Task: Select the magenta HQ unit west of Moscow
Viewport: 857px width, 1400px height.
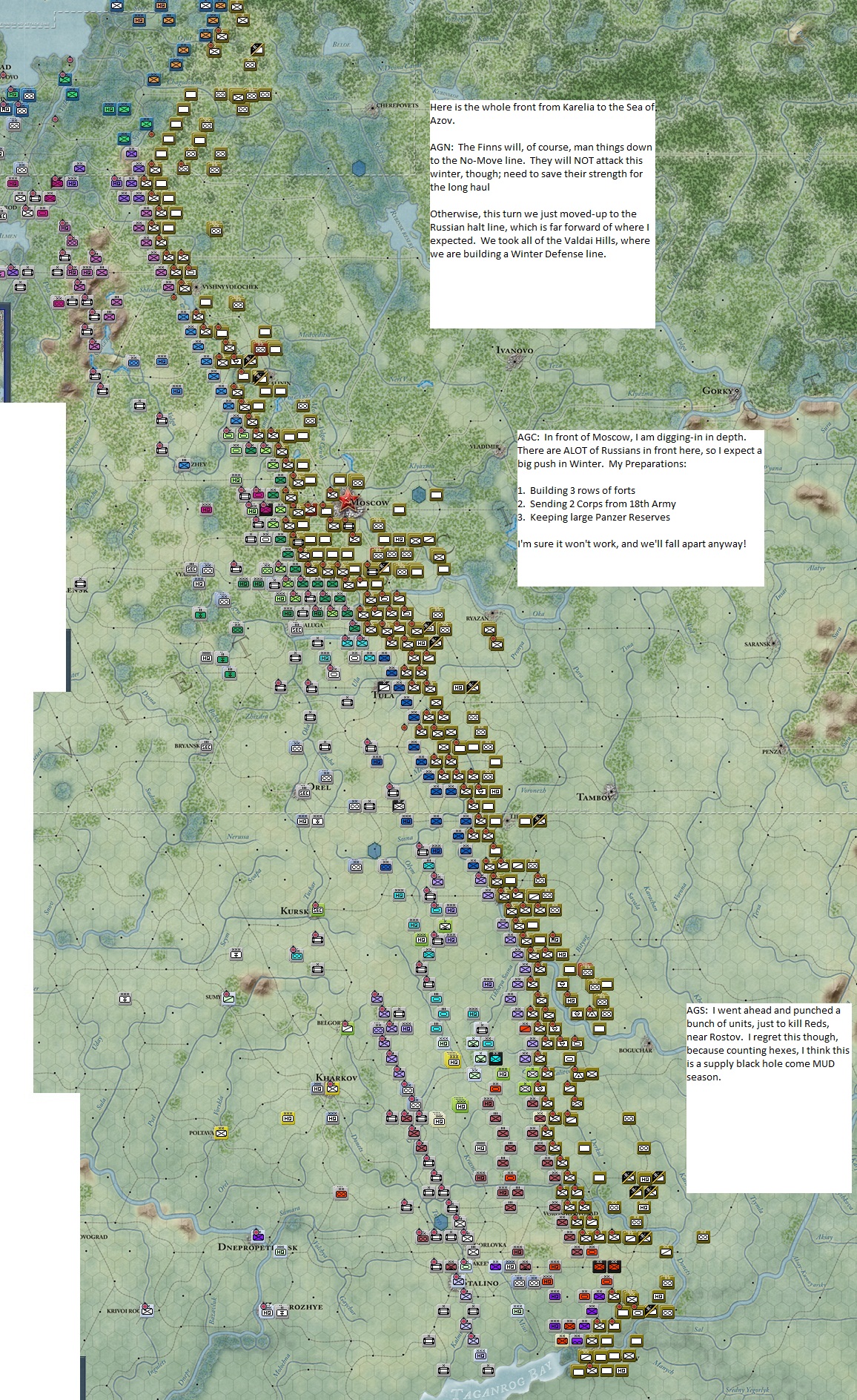Action: coord(207,509)
